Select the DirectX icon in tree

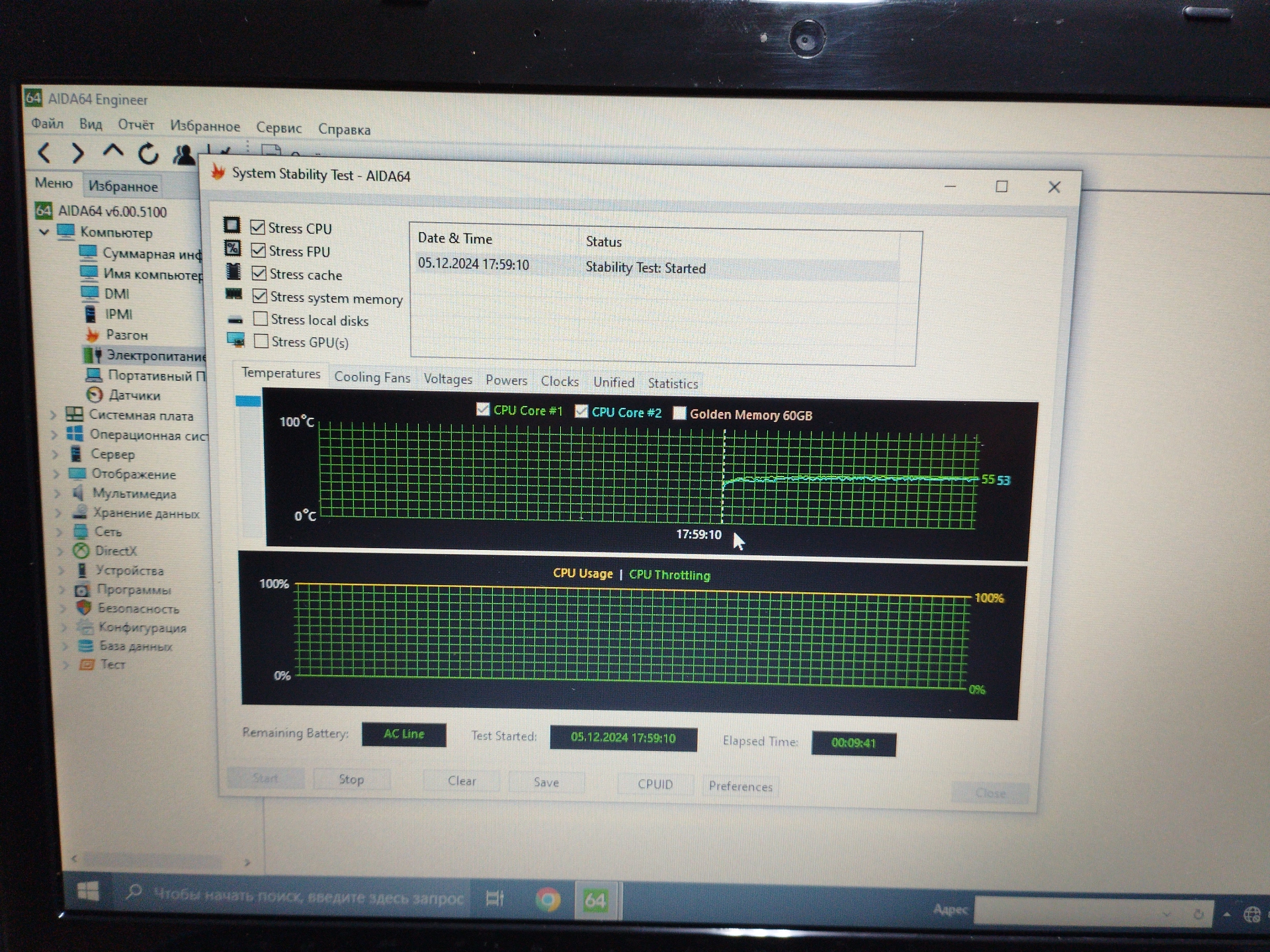(x=81, y=551)
